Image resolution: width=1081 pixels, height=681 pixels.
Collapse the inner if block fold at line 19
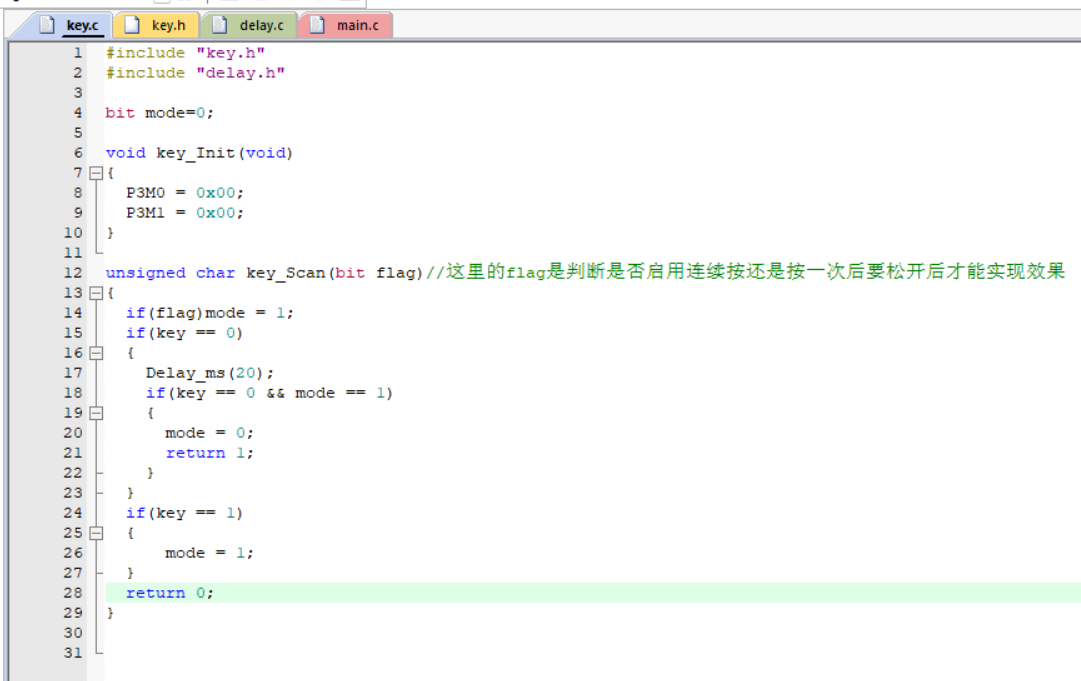click(x=96, y=413)
